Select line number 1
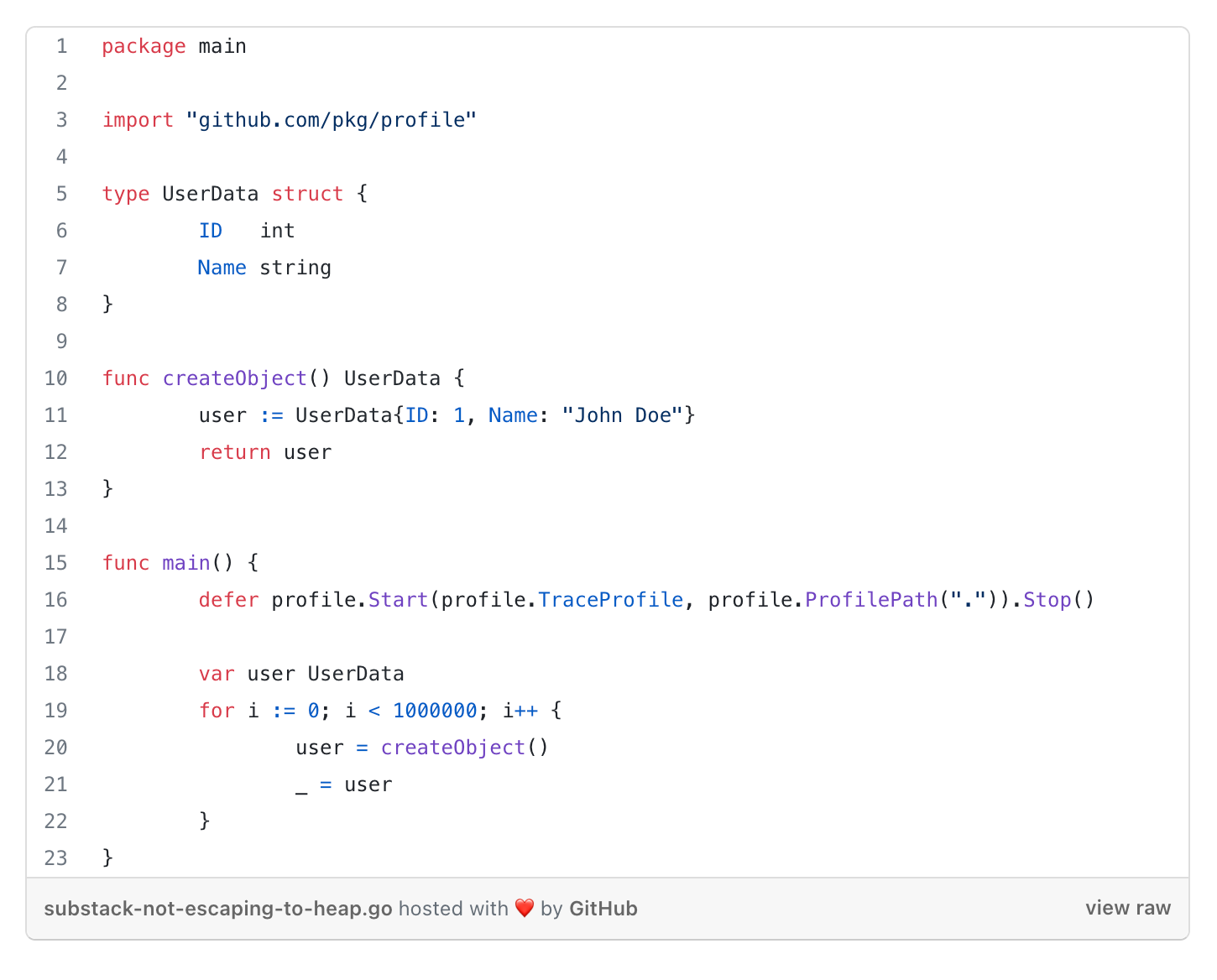This screenshot has width=1217, height=980. (x=62, y=46)
